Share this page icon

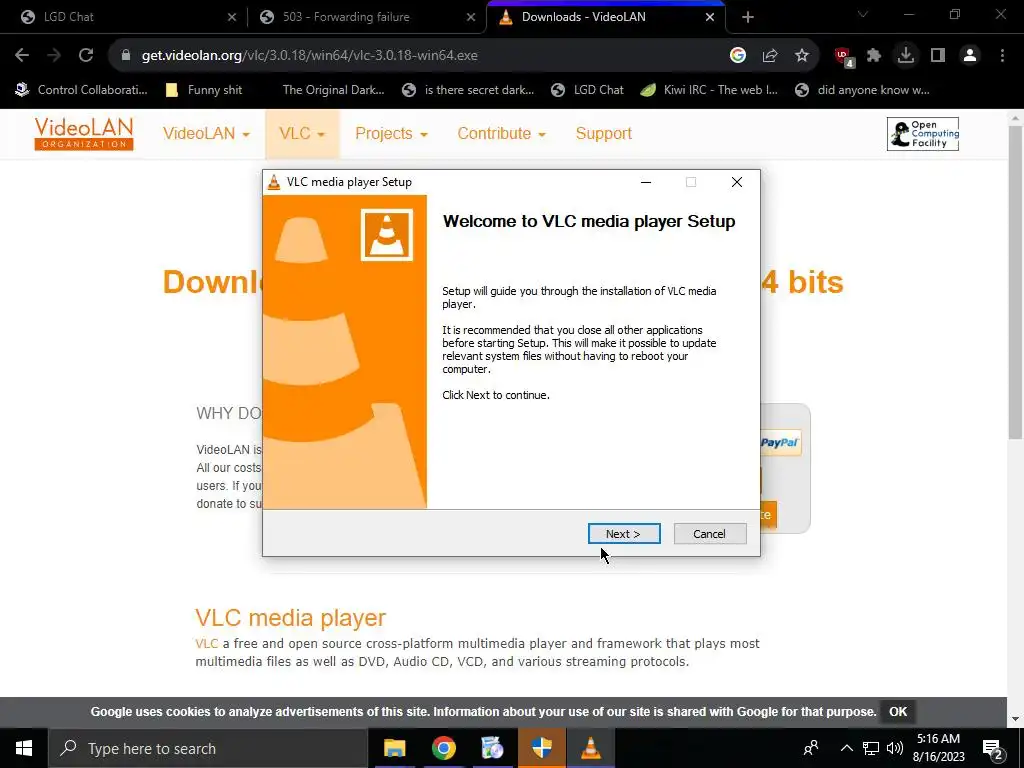tap(770, 56)
